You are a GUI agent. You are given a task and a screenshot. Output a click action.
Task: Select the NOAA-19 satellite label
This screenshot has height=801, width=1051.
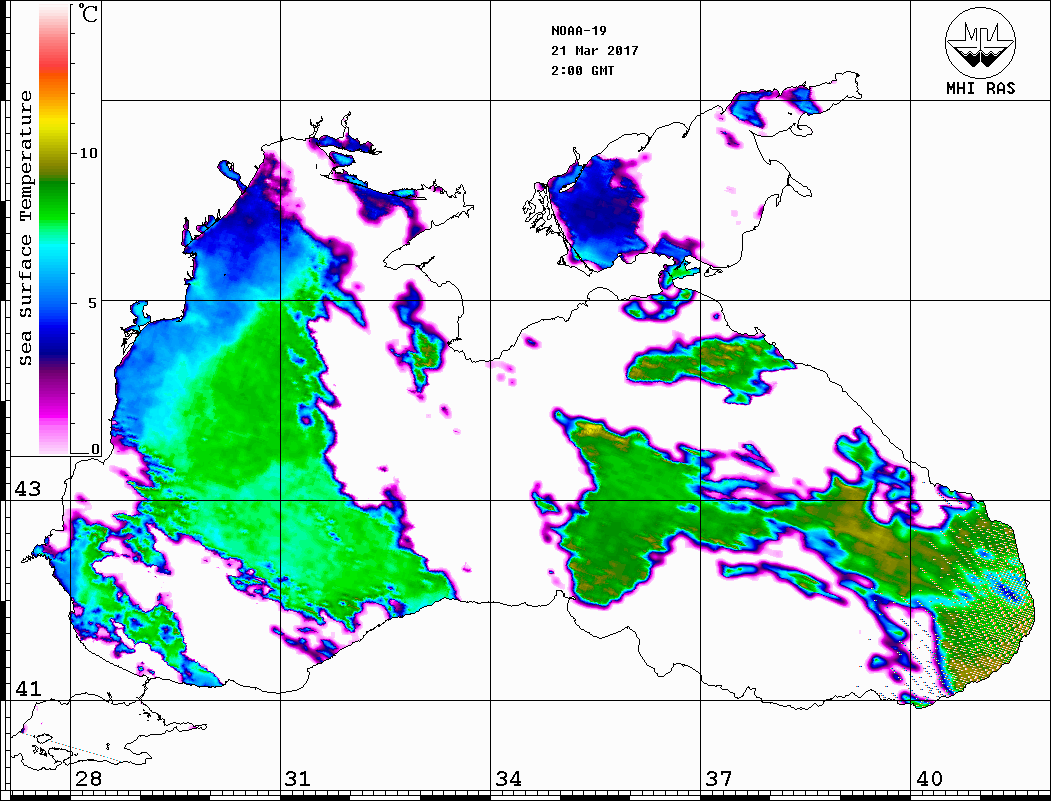pyautogui.click(x=579, y=31)
